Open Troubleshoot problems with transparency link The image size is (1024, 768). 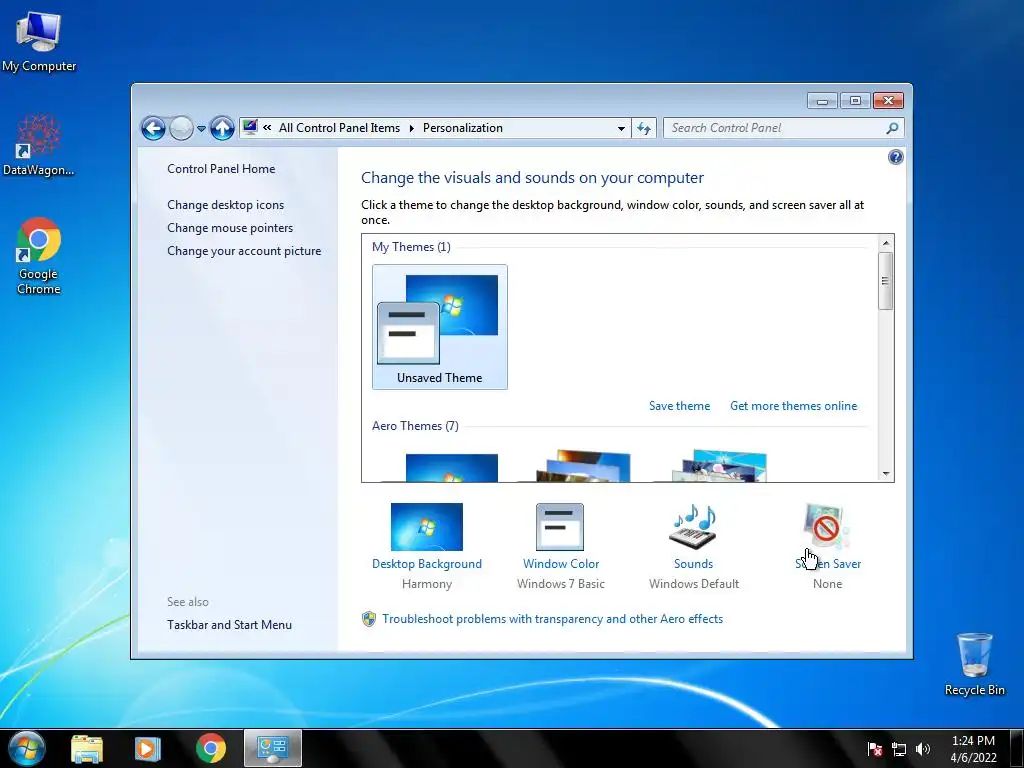coord(552,619)
